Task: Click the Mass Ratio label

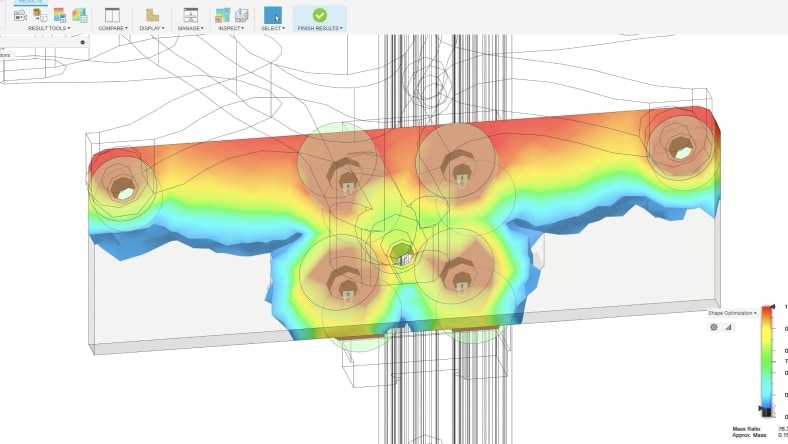Action: [747, 429]
